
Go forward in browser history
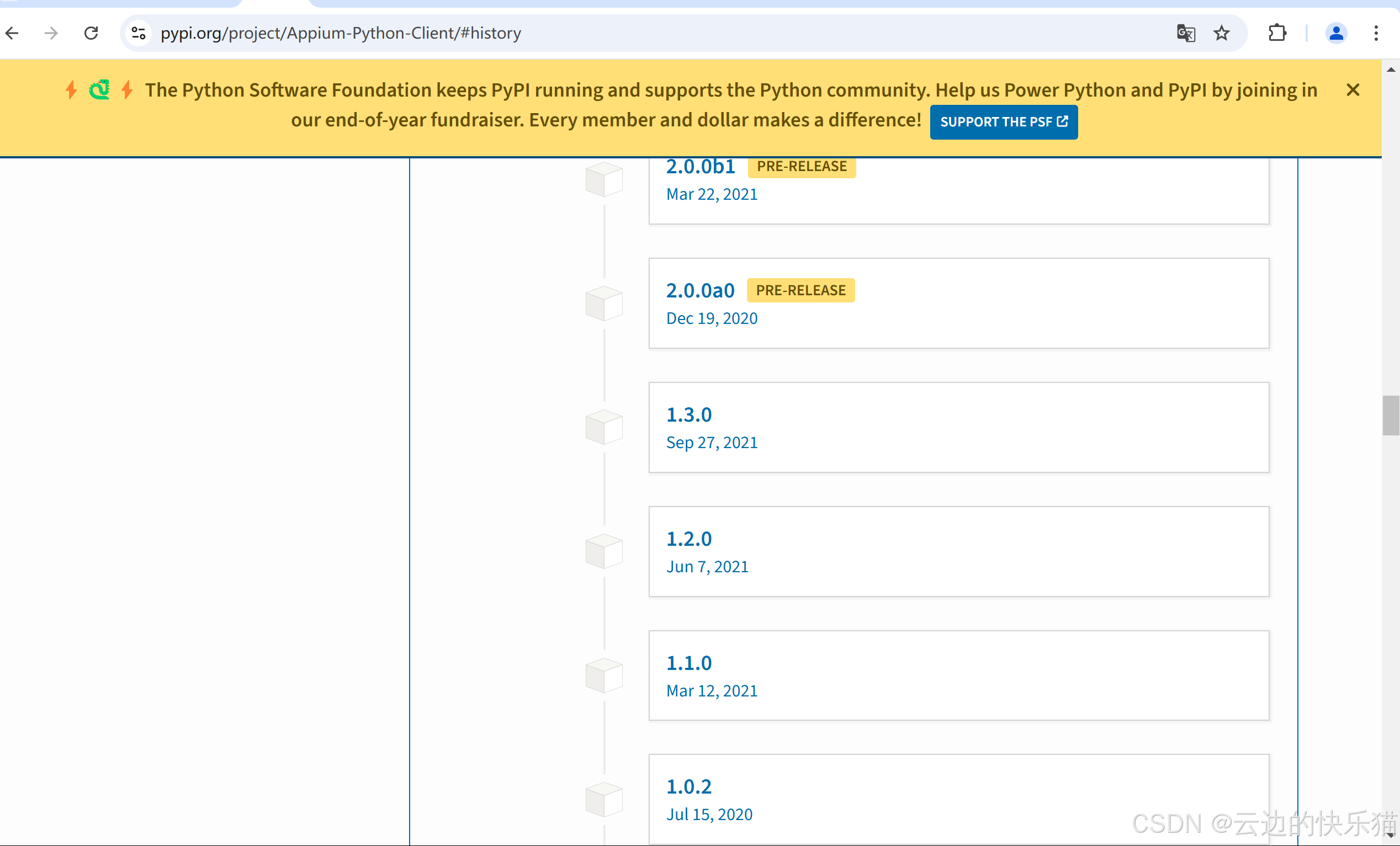pyautogui.click(x=51, y=33)
